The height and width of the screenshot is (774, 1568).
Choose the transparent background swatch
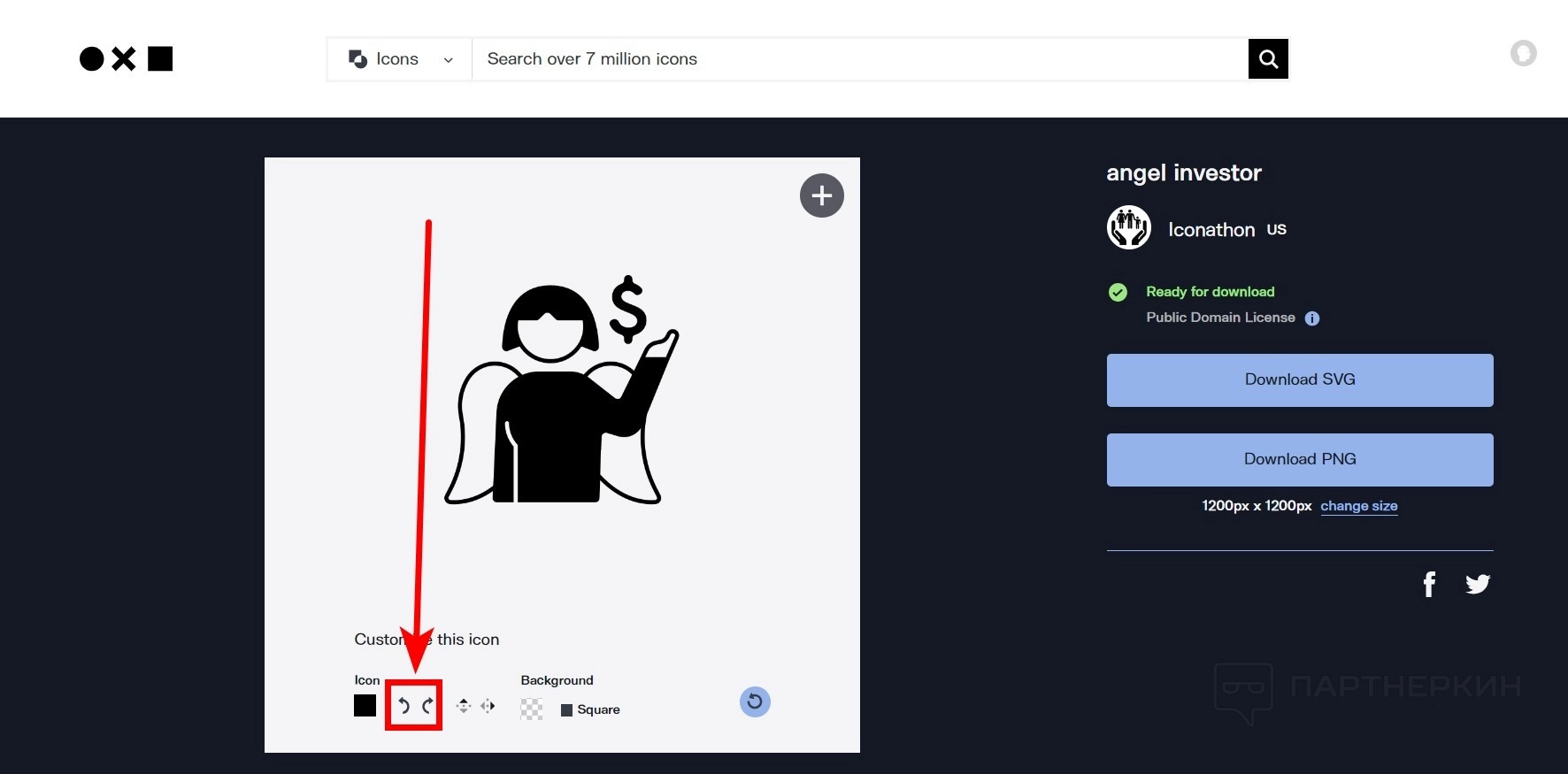532,709
